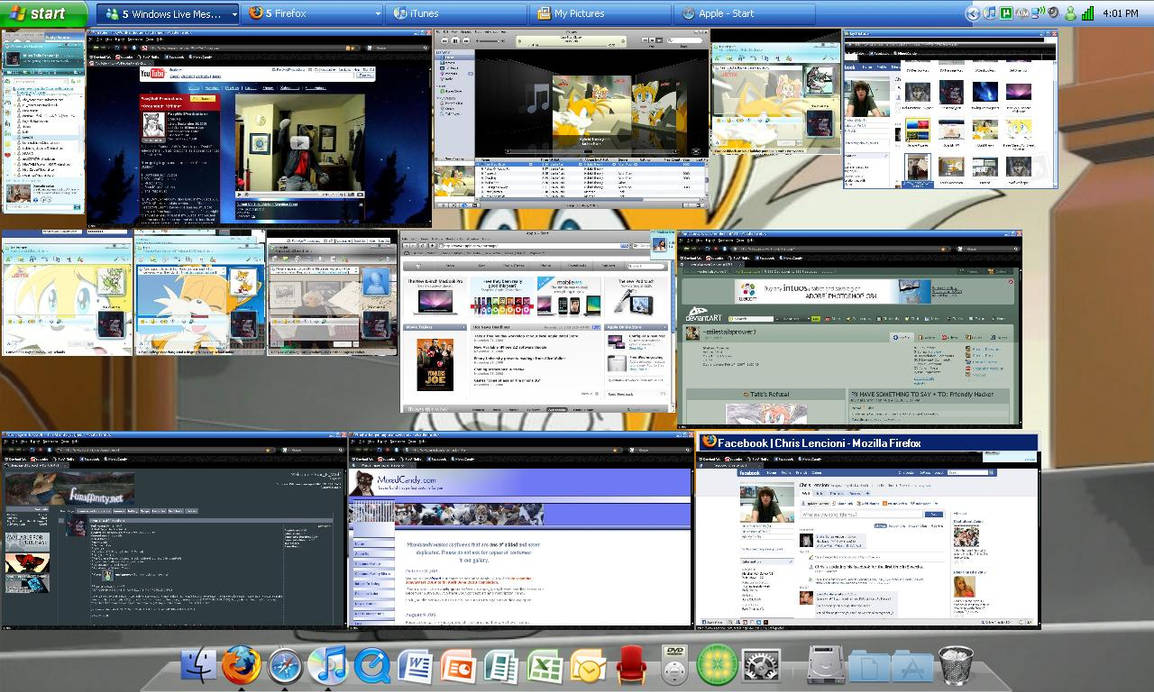Open PowerPoint from the dock
Screen dimensions: 1154x692
pos(458,665)
